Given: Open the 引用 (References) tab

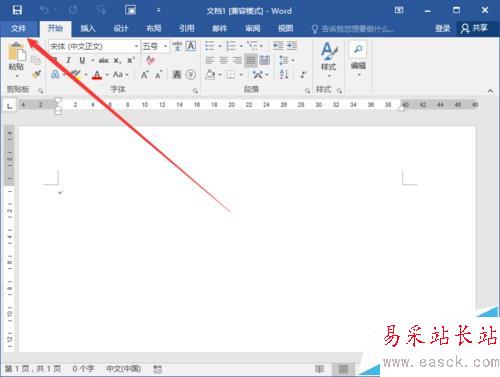Looking at the screenshot, I should 187,28.
